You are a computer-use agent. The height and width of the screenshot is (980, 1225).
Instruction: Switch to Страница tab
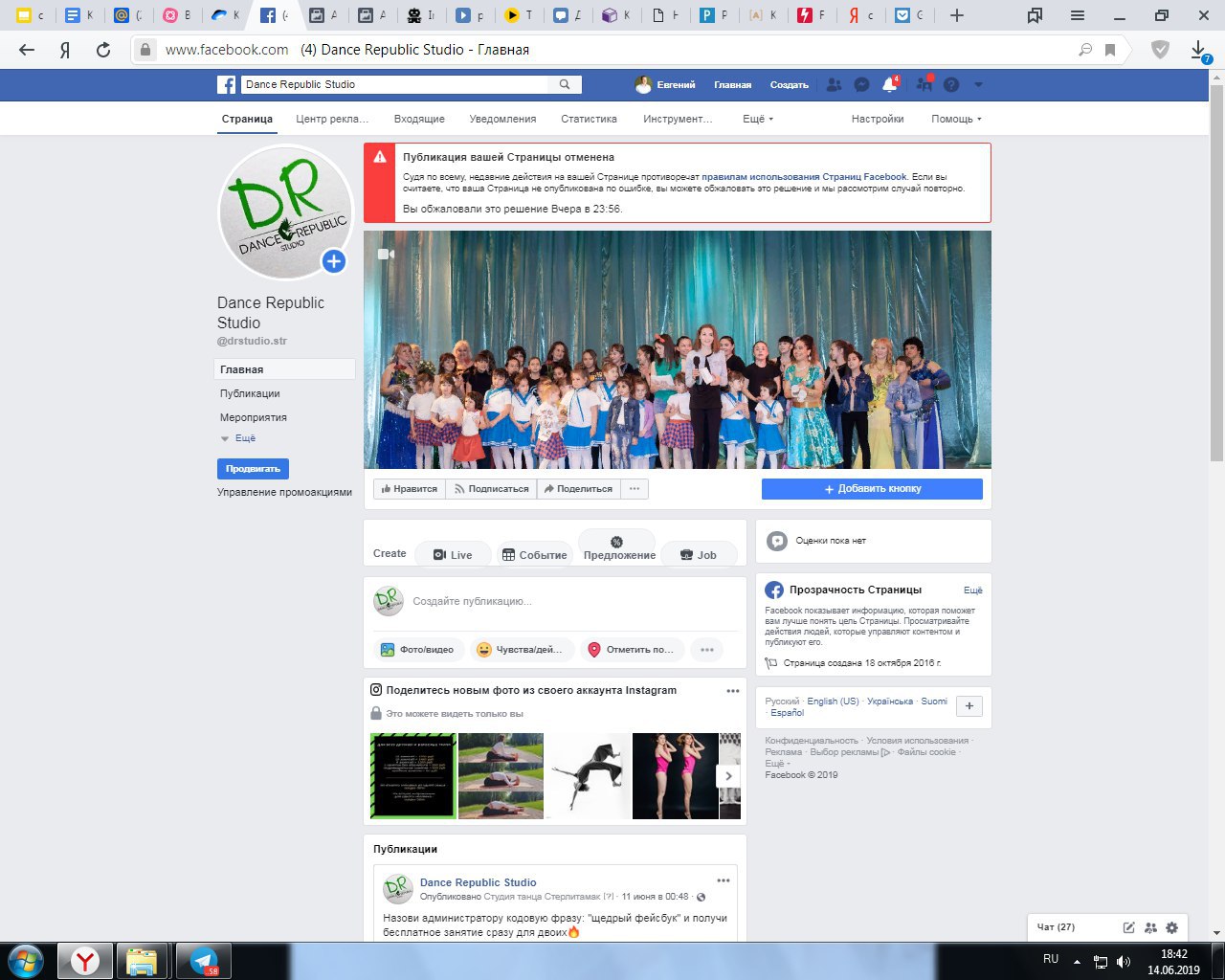(247, 119)
